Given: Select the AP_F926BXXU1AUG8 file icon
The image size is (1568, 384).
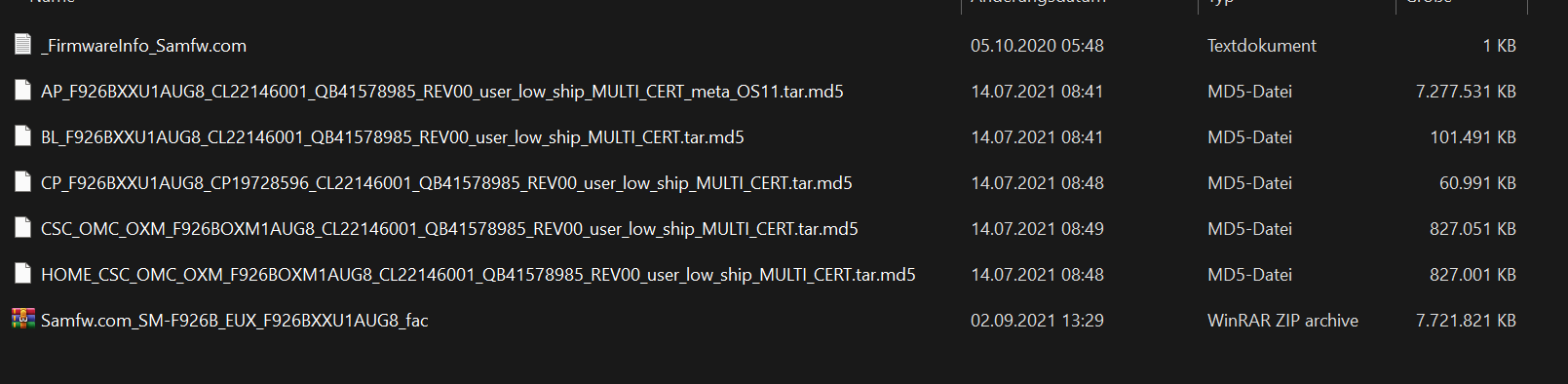Looking at the screenshot, I should tap(23, 91).
